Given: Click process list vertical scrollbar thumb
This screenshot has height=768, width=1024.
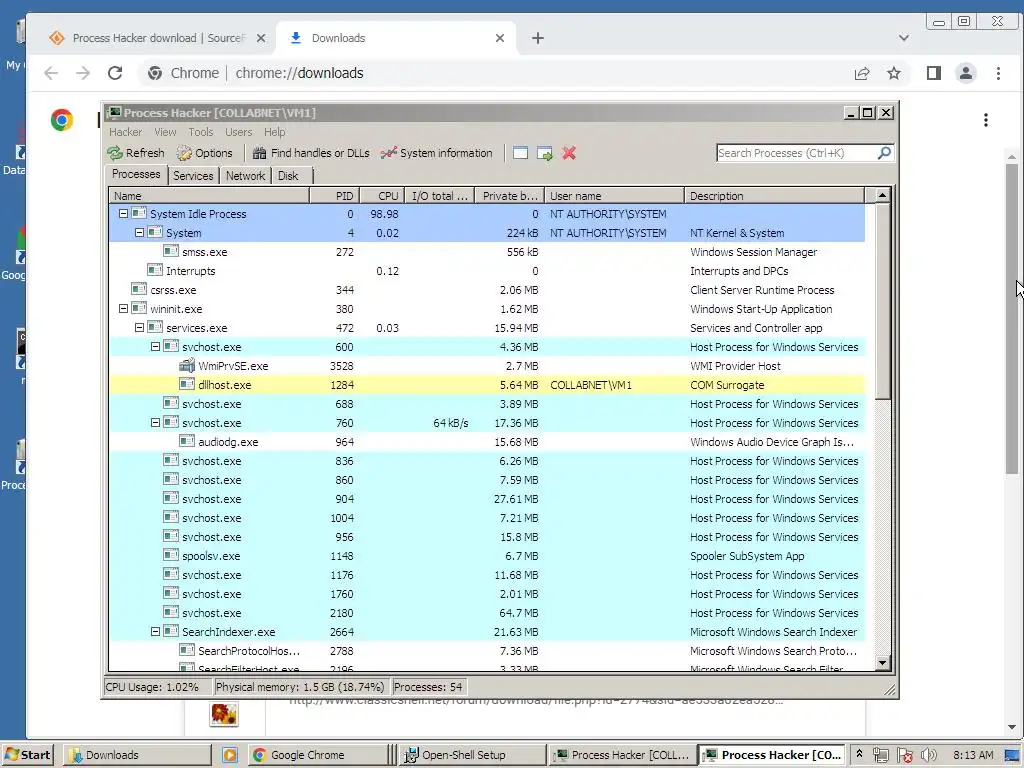Looking at the screenshot, I should pos(882,301).
